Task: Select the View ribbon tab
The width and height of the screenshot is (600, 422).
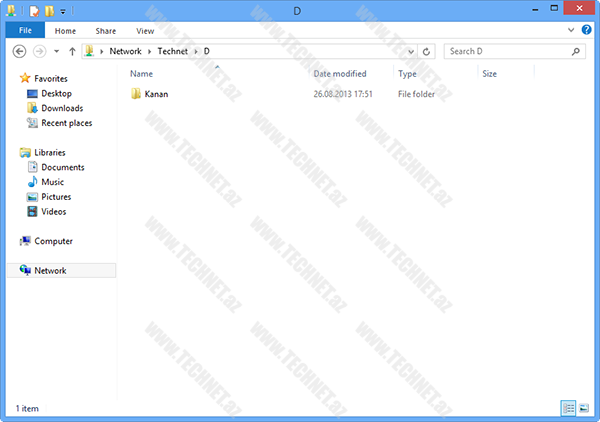Action: pos(145,31)
